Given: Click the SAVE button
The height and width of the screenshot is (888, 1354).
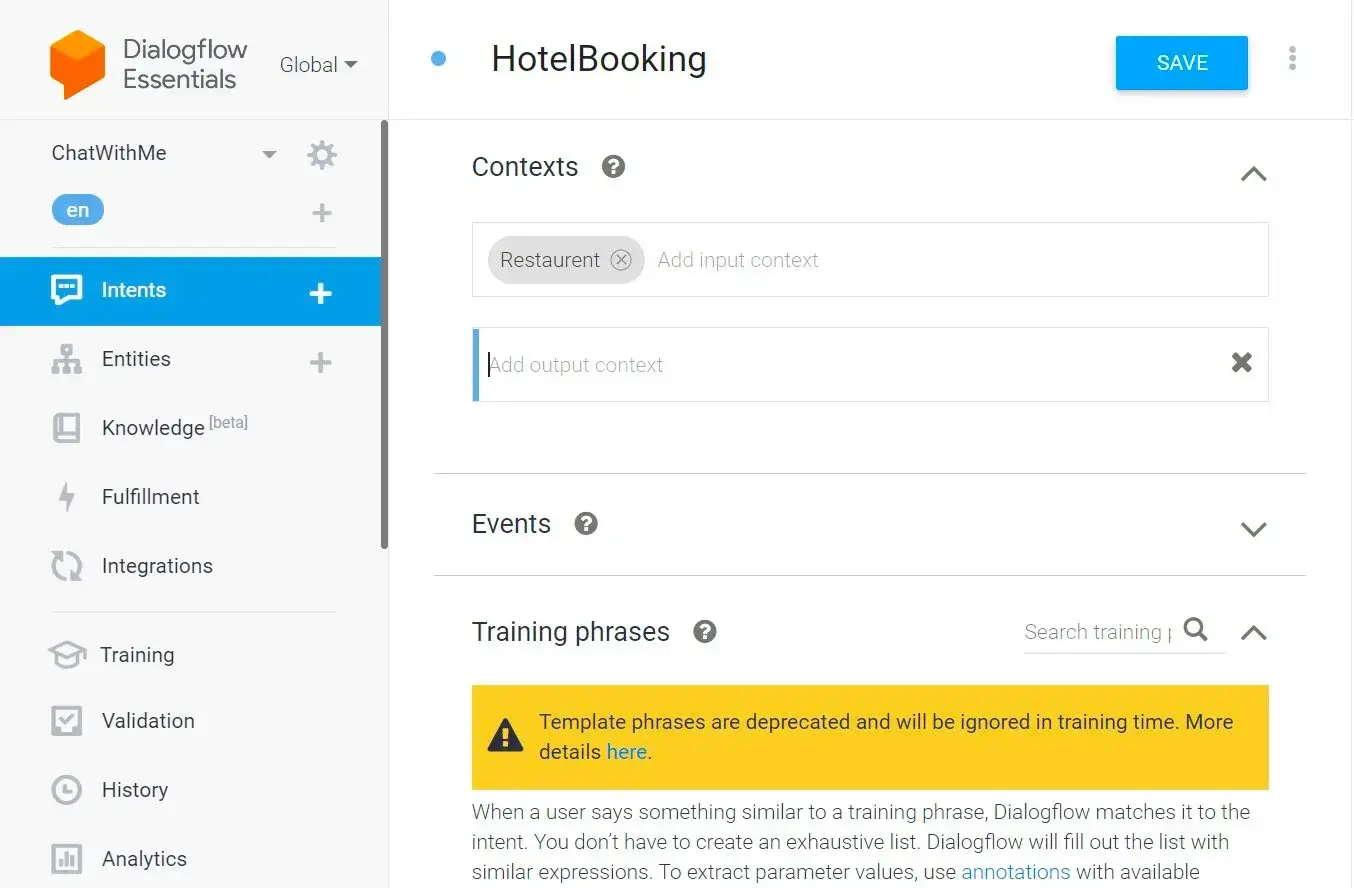Looking at the screenshot, I should pyautogui.click(x=1181, y=63).
